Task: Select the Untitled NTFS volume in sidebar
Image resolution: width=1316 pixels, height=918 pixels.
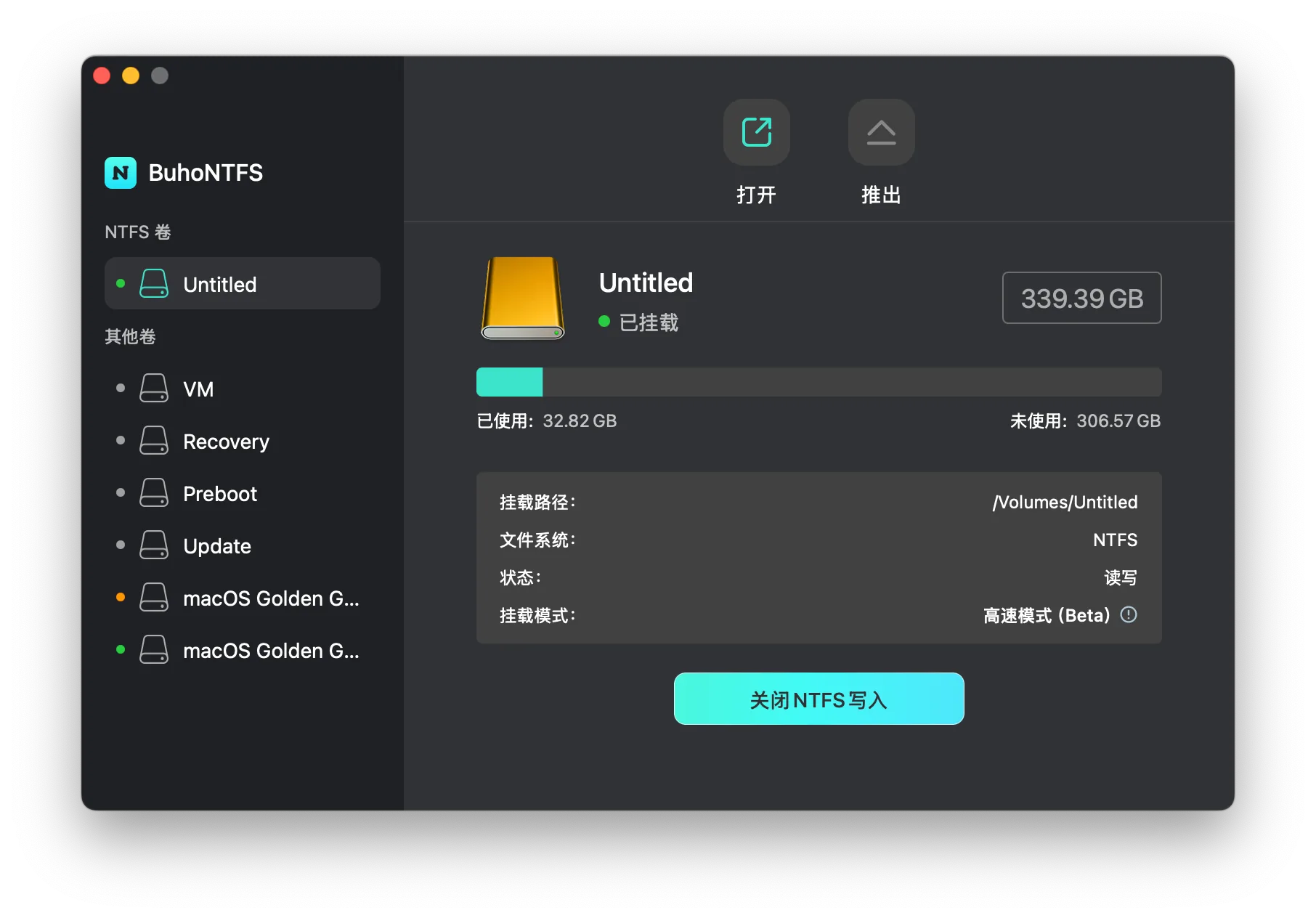Action: [x=243, y=284]
